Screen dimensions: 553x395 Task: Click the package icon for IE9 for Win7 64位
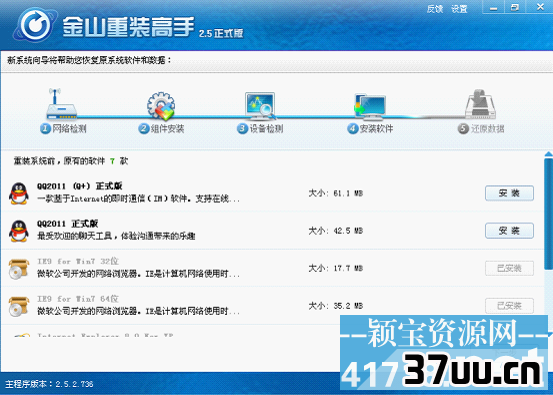tap(19, 306)
